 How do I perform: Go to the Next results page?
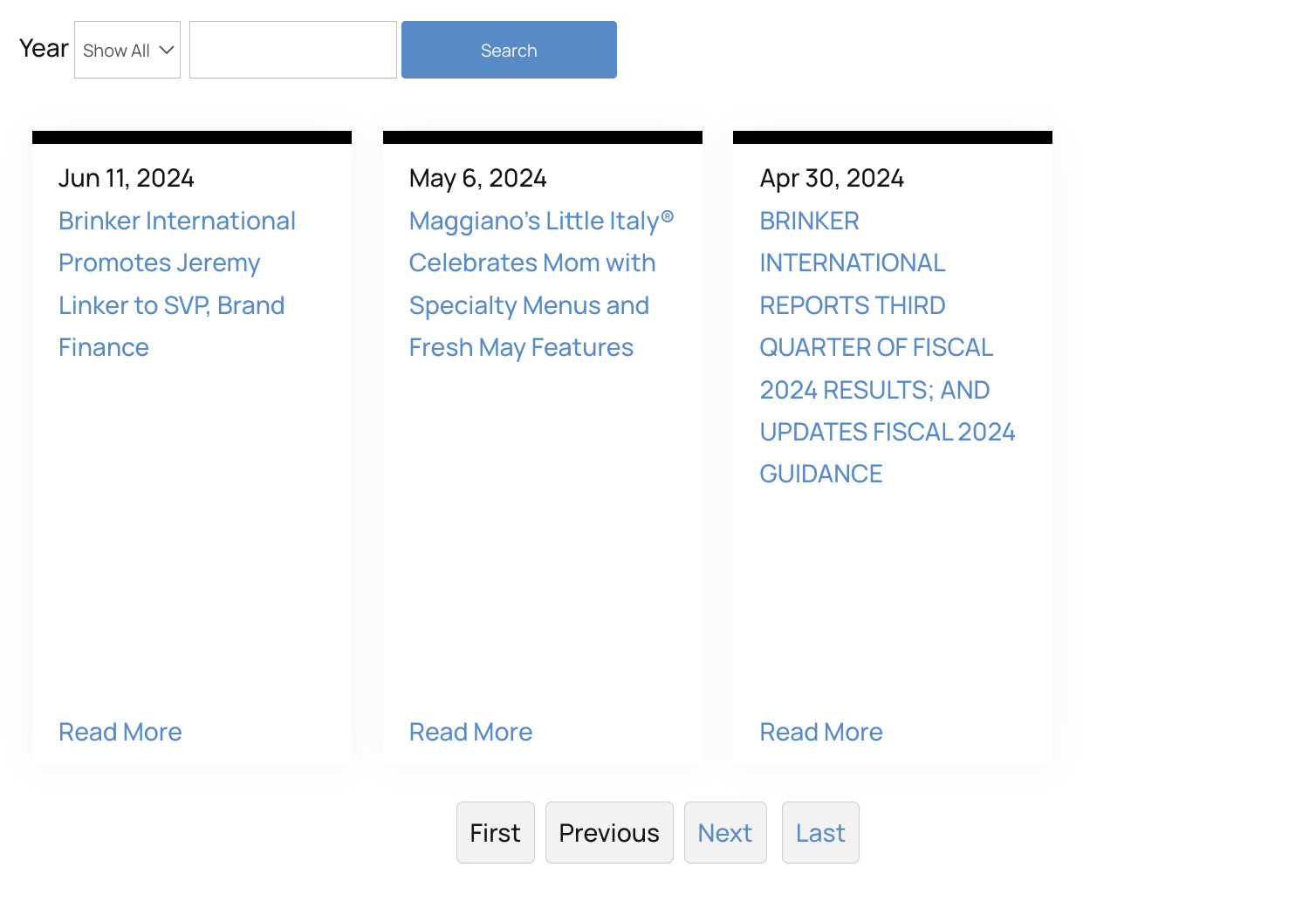coord(725,833)
